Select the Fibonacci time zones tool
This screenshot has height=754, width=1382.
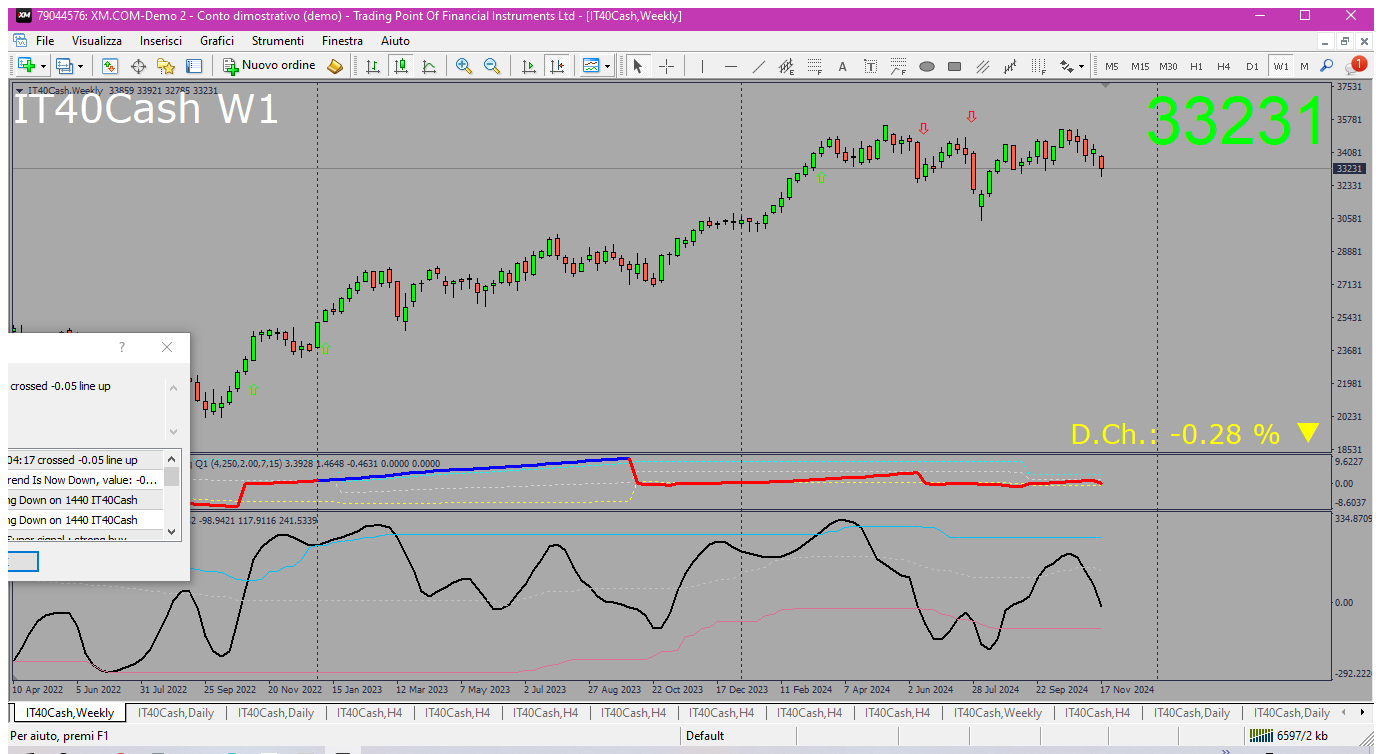[x=1038, y=66]
